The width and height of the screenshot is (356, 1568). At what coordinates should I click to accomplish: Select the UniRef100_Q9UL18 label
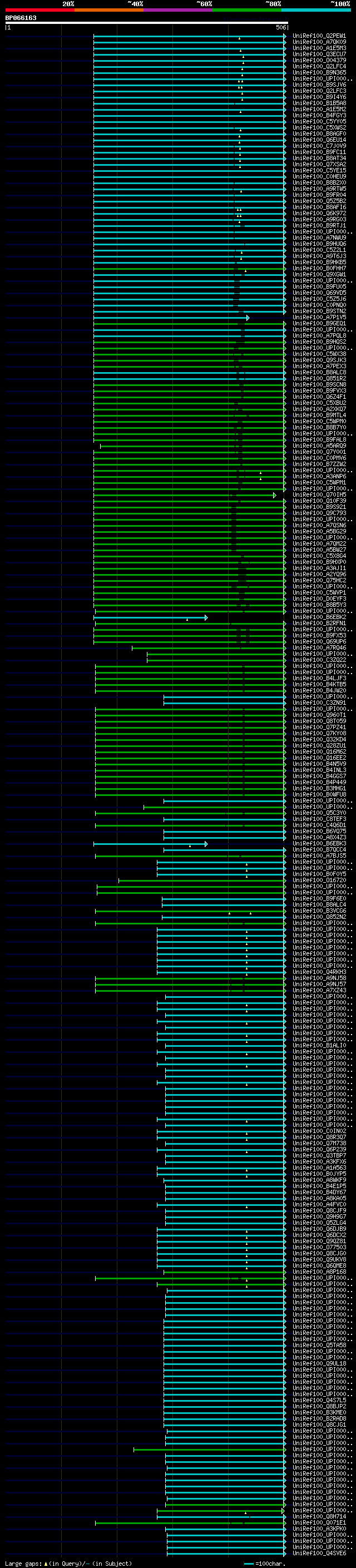(319, 1363)
